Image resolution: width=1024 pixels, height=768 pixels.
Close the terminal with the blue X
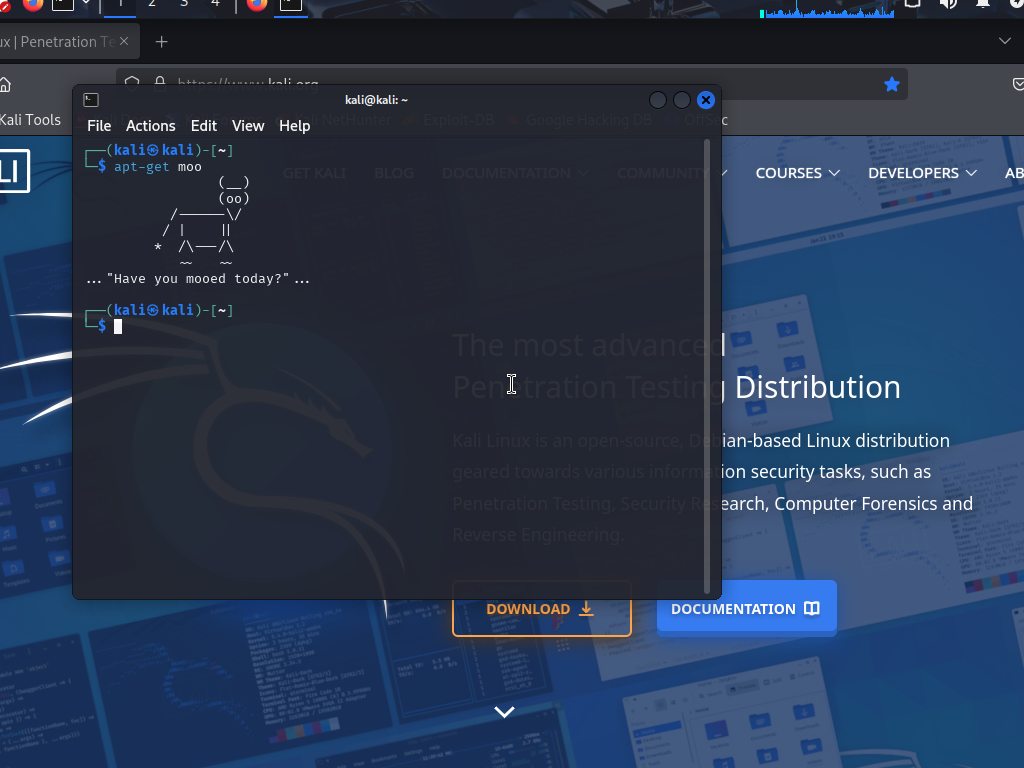[x=706, y=100]
